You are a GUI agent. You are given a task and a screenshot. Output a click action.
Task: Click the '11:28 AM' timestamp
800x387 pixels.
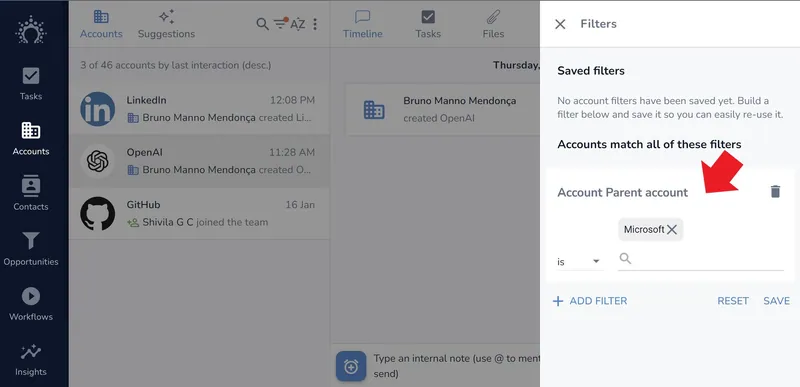pyautogui.click(x=292, y=152)
